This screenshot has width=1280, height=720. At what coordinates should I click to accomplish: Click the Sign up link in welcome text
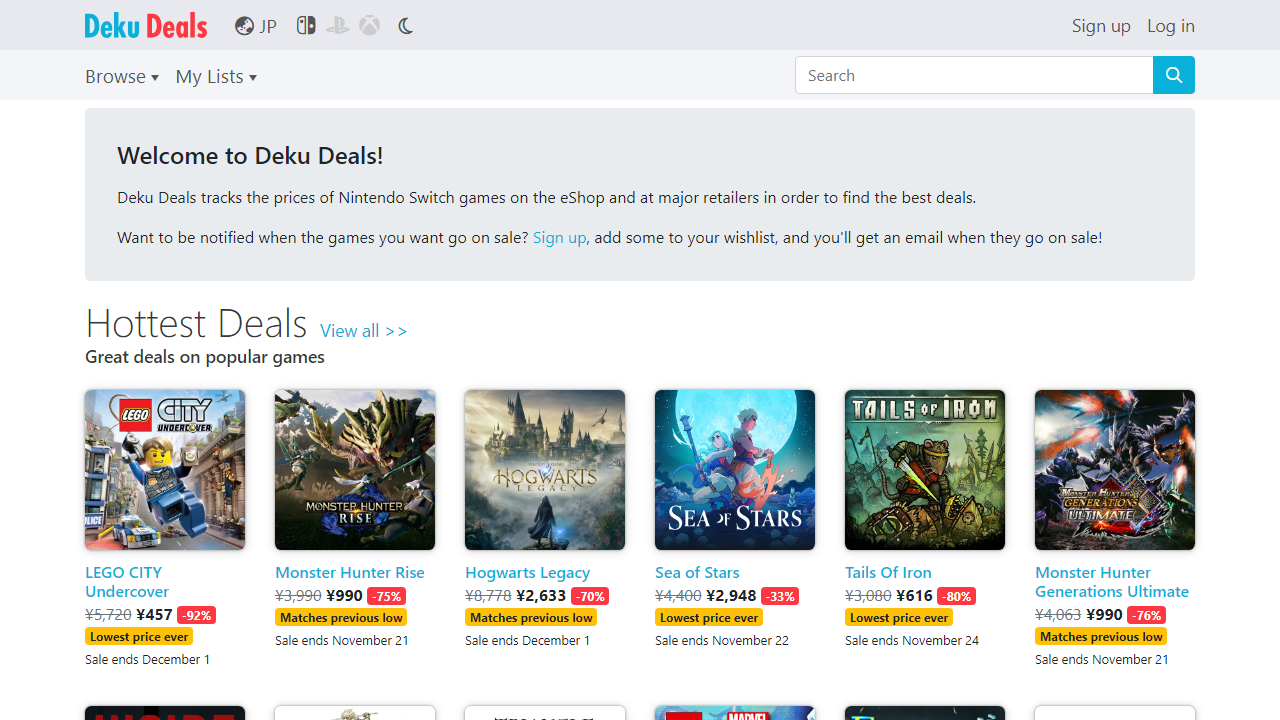[x=558, y=237]
